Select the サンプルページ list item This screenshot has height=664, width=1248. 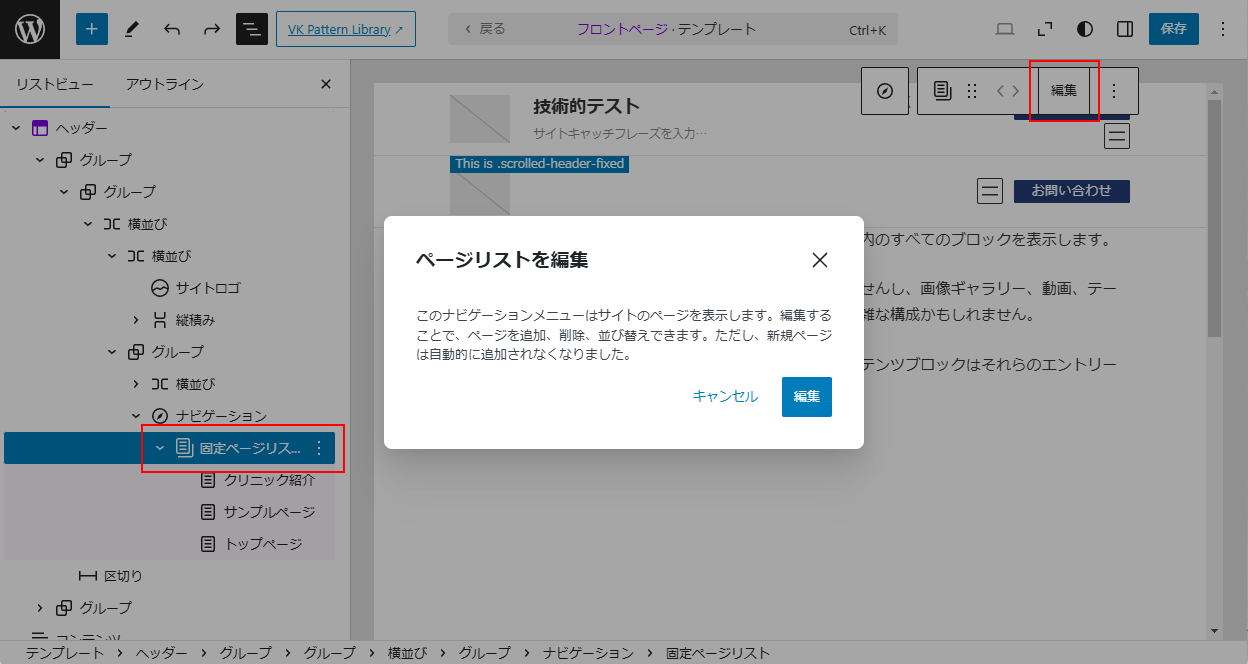[269, 512]
